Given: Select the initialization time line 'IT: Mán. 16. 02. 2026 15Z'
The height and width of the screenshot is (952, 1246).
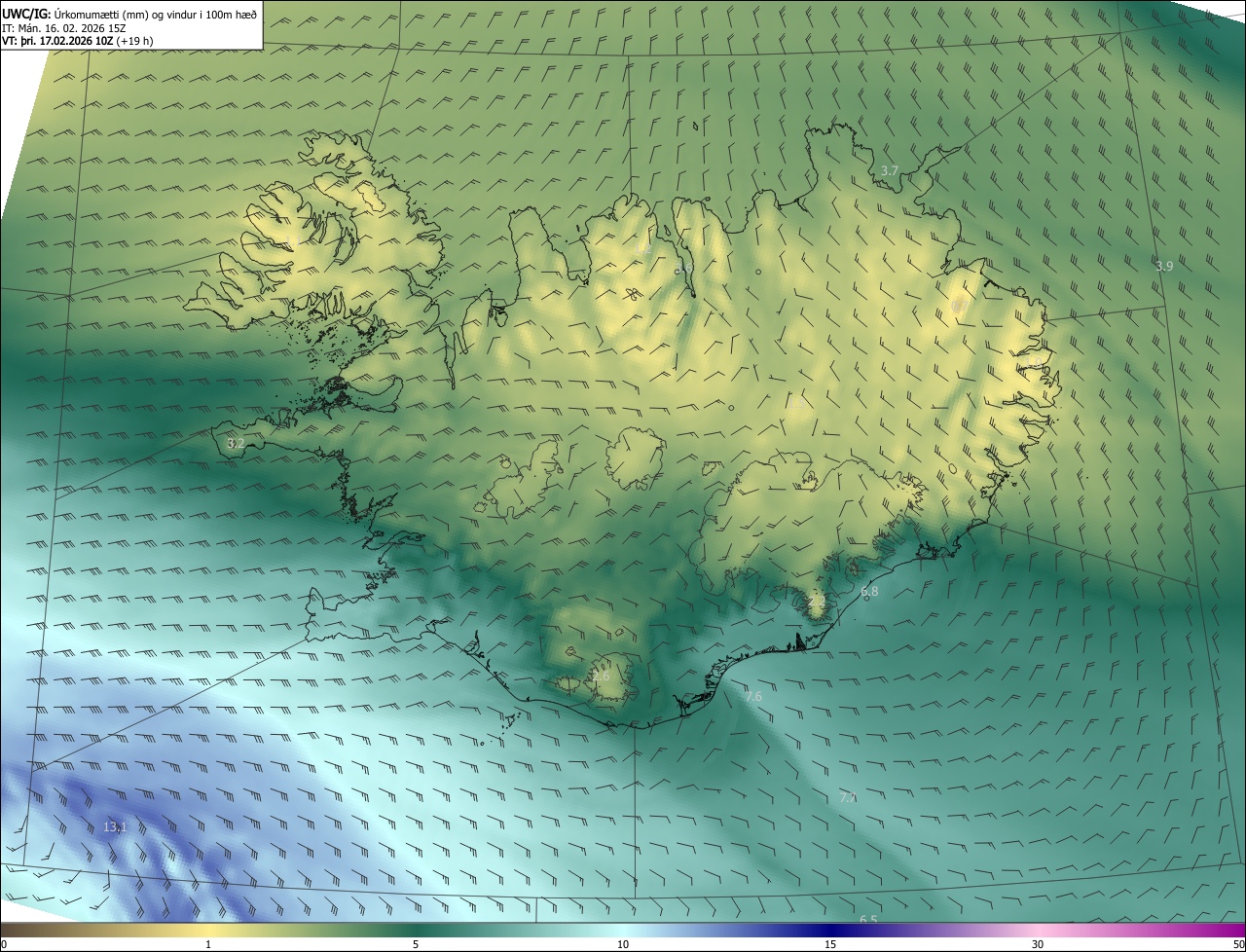Looking at the screenshot, I should tap(65, 28).
